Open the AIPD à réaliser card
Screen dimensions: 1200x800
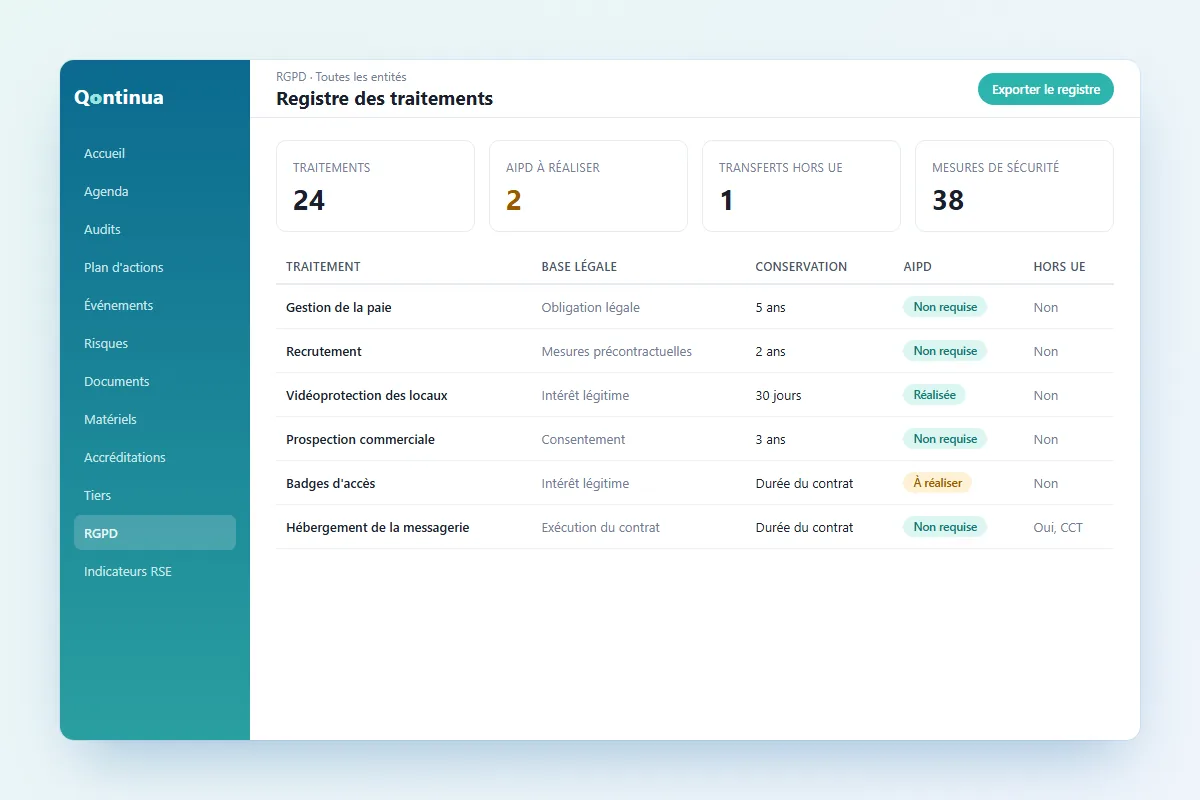click(588, 186)
